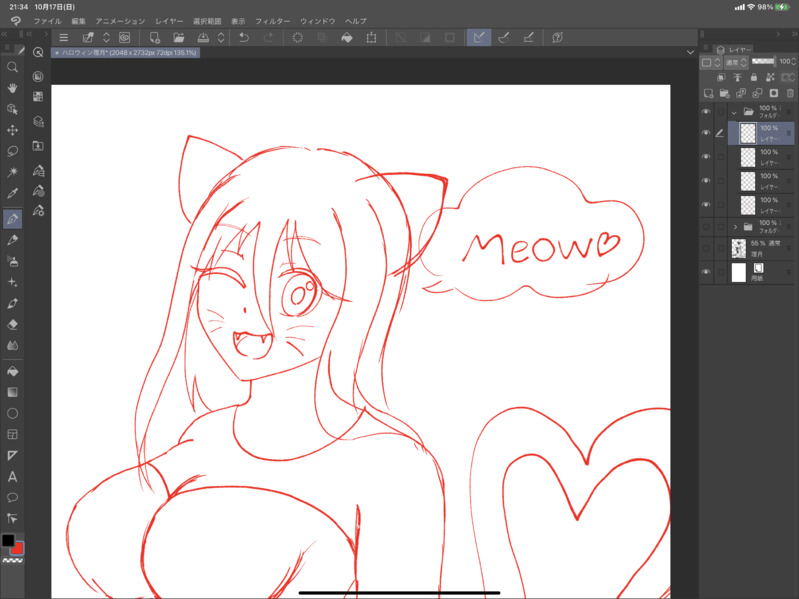
Task: Select the Eraser tool
Action: point(13,324)
